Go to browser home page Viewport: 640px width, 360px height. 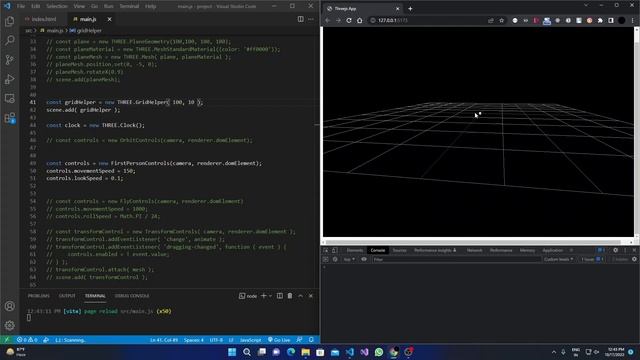point(360,20)
